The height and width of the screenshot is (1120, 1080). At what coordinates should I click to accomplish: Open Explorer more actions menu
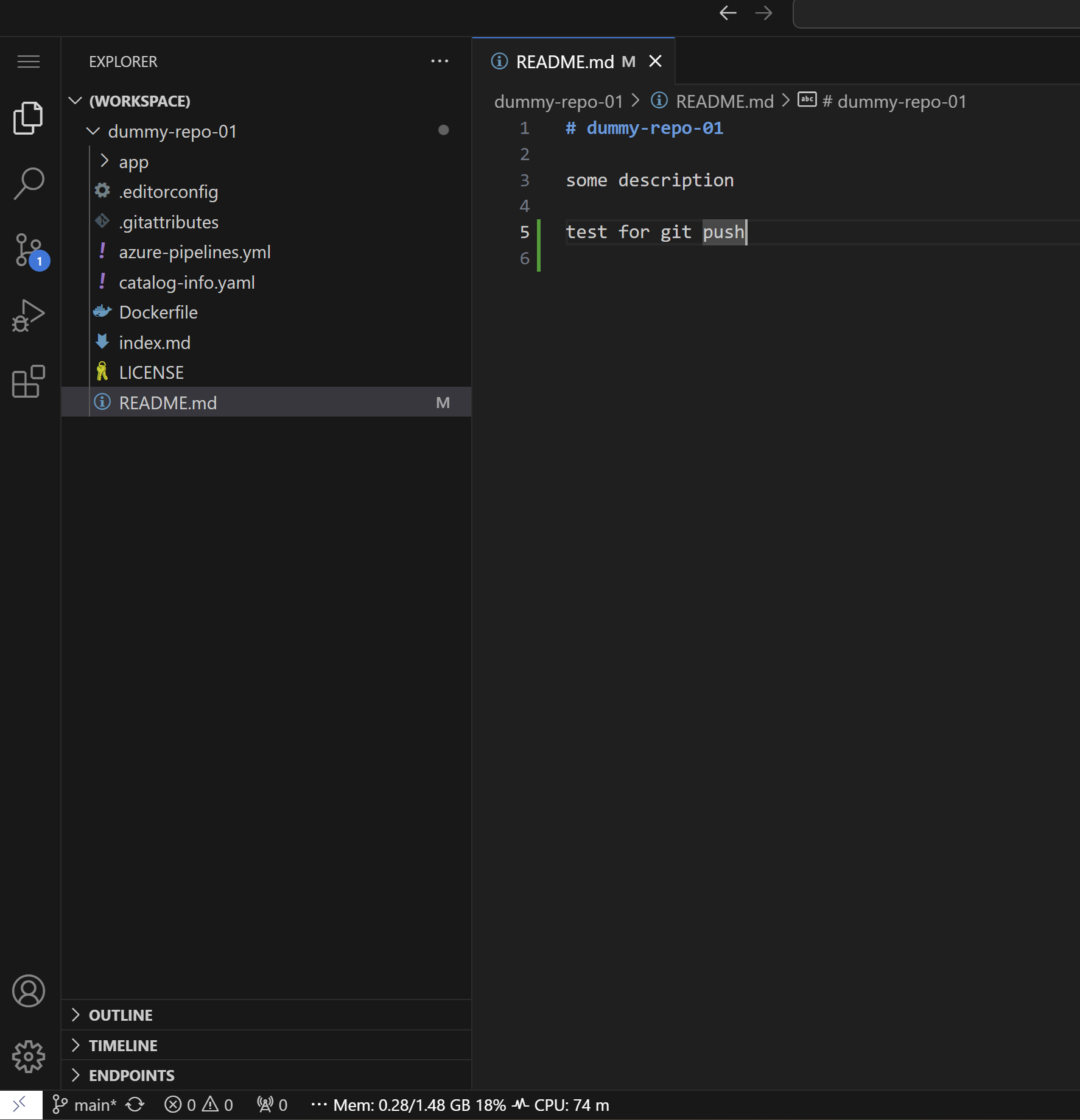(440, 62)
